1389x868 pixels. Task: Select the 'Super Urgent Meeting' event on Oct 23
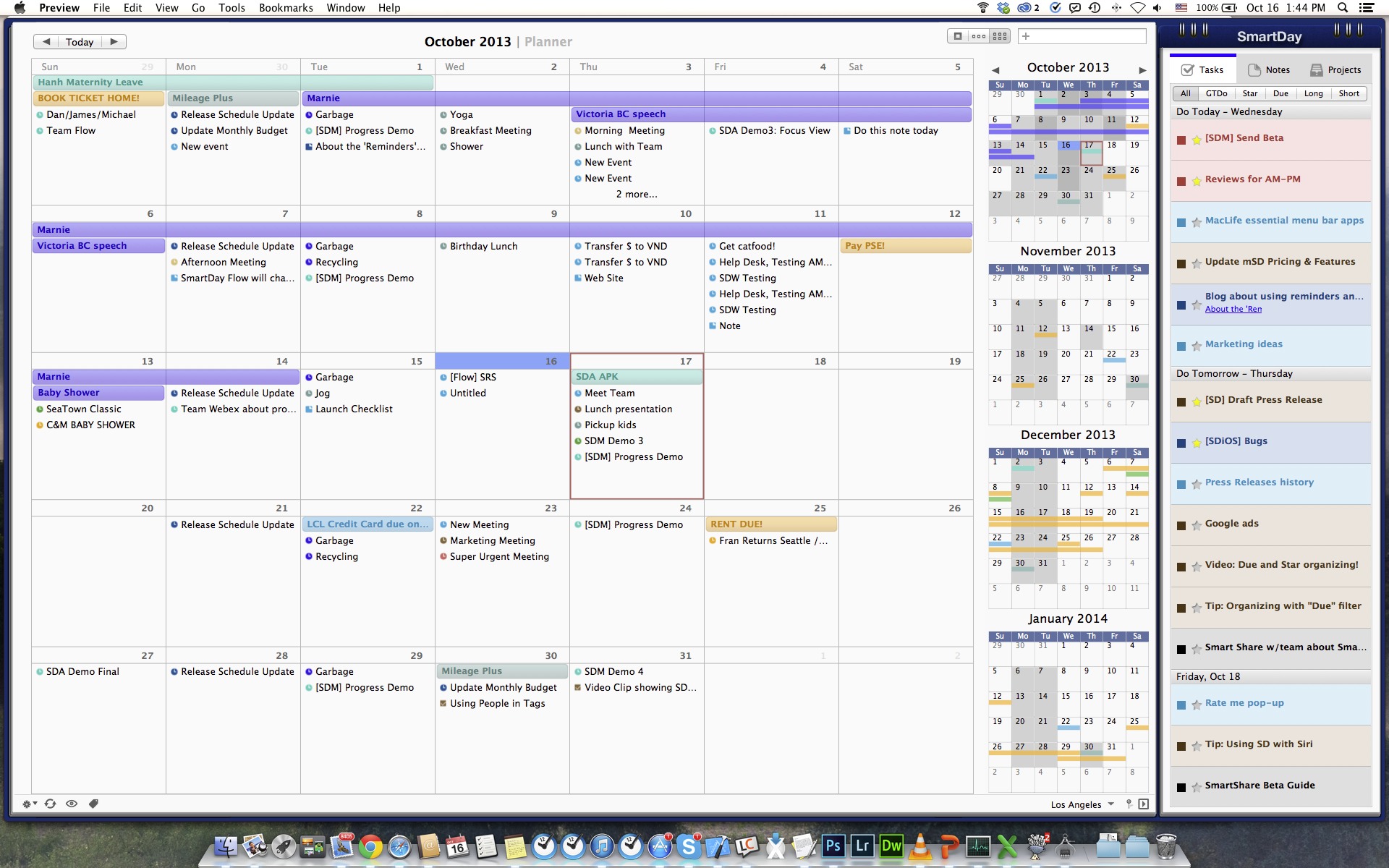[x=499, y=557]
